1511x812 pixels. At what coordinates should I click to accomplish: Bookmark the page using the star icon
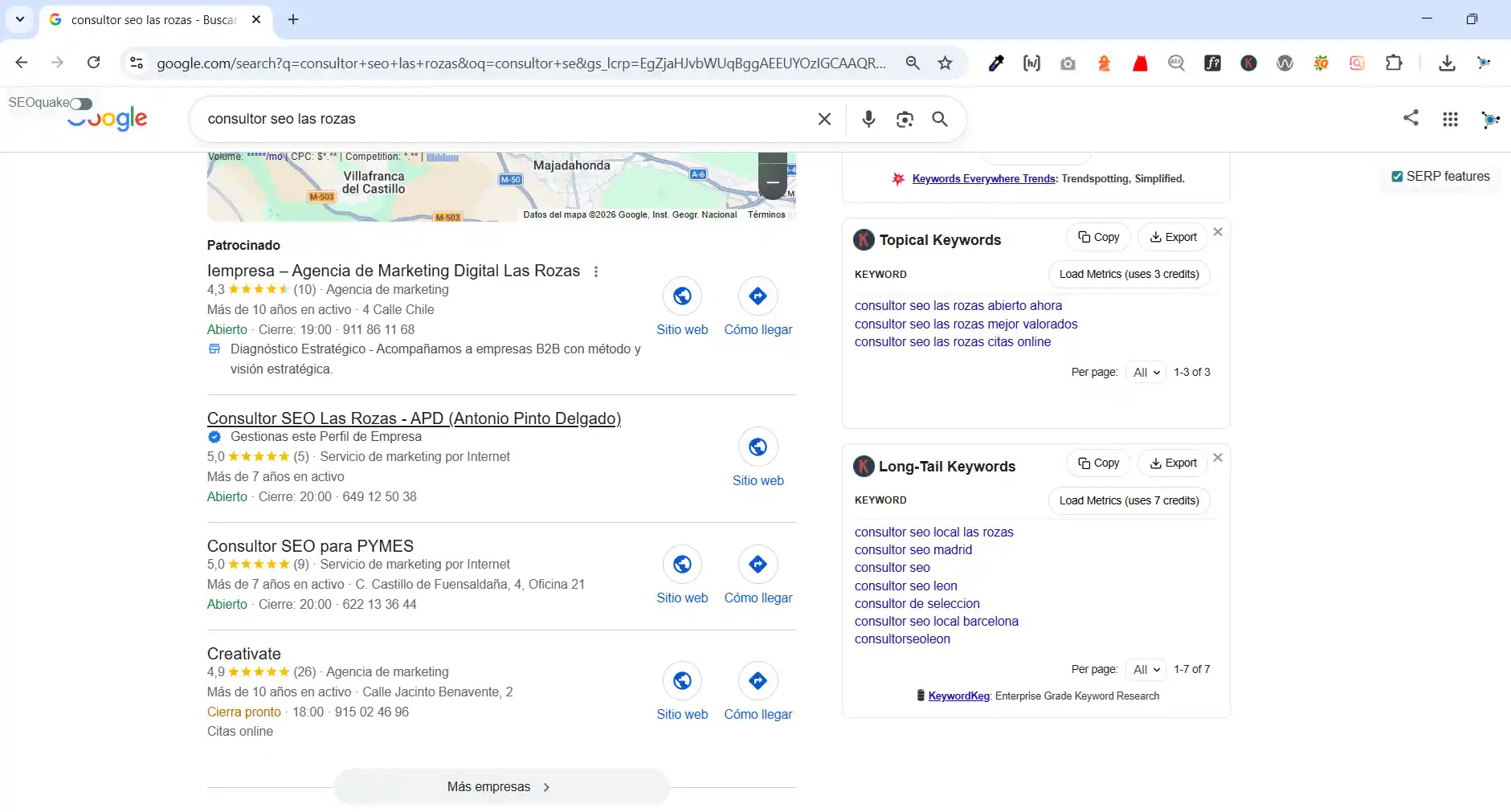click(945, 63)
